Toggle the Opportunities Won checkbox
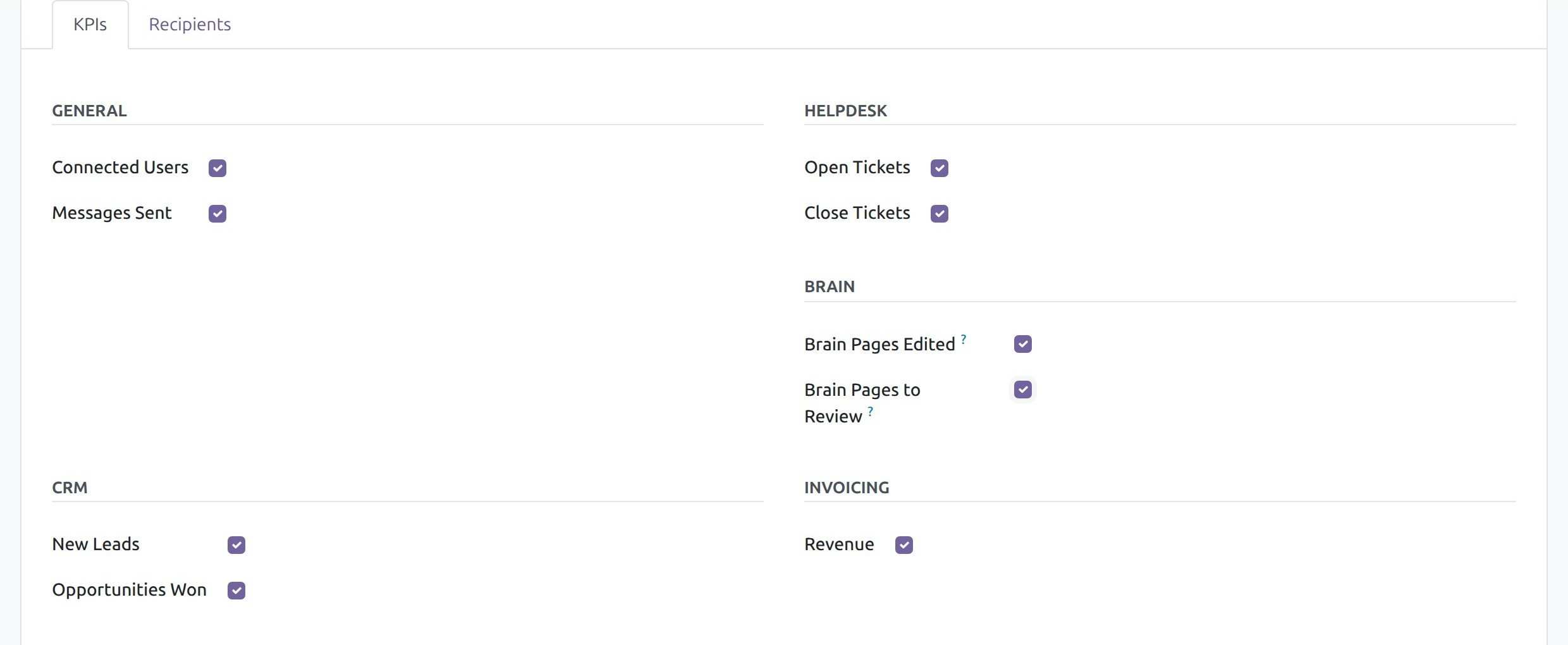 click(236, 591)
